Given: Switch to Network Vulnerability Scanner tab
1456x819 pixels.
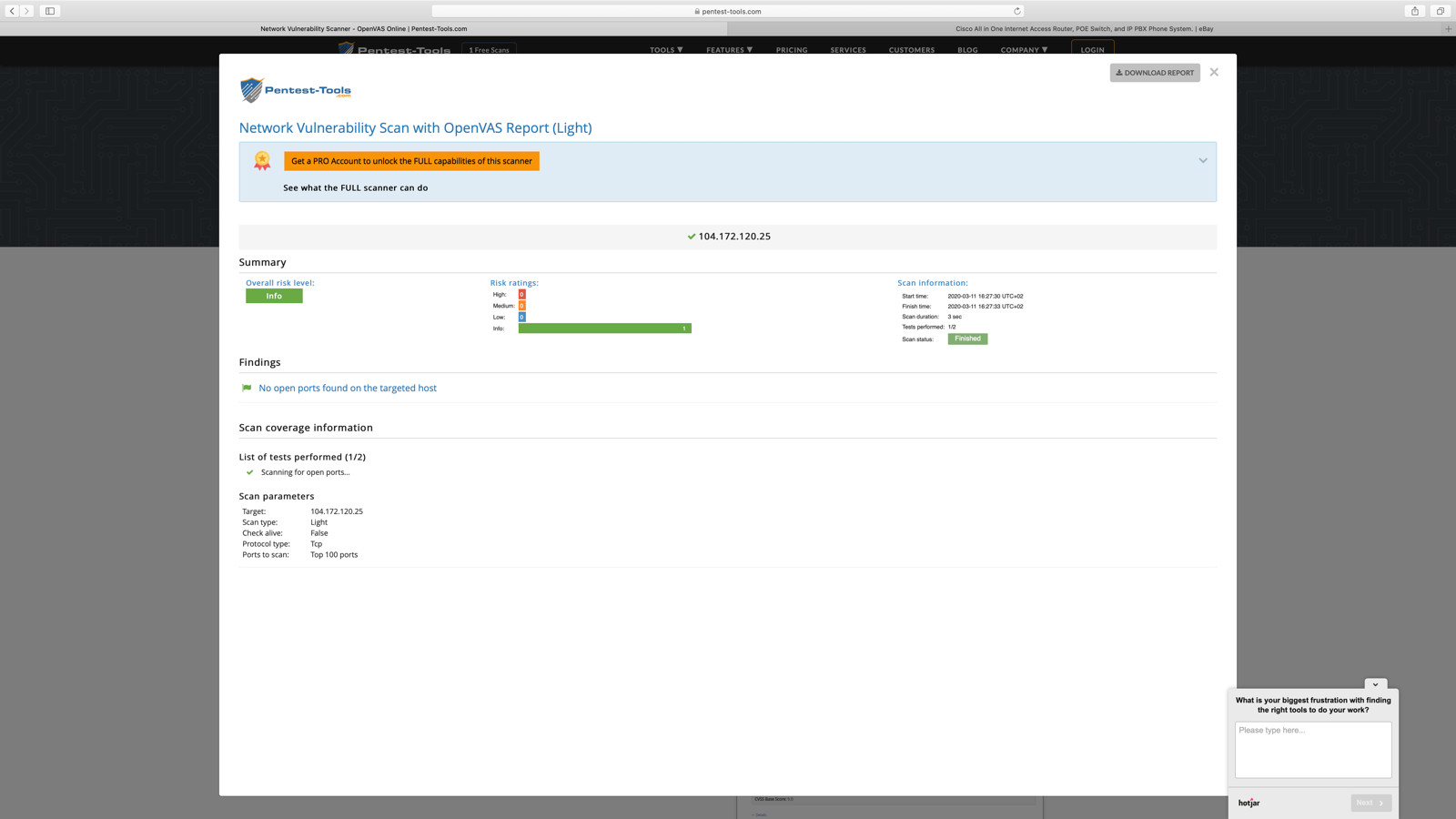Looking at the screenshot, I should click(x=364, y=28).
